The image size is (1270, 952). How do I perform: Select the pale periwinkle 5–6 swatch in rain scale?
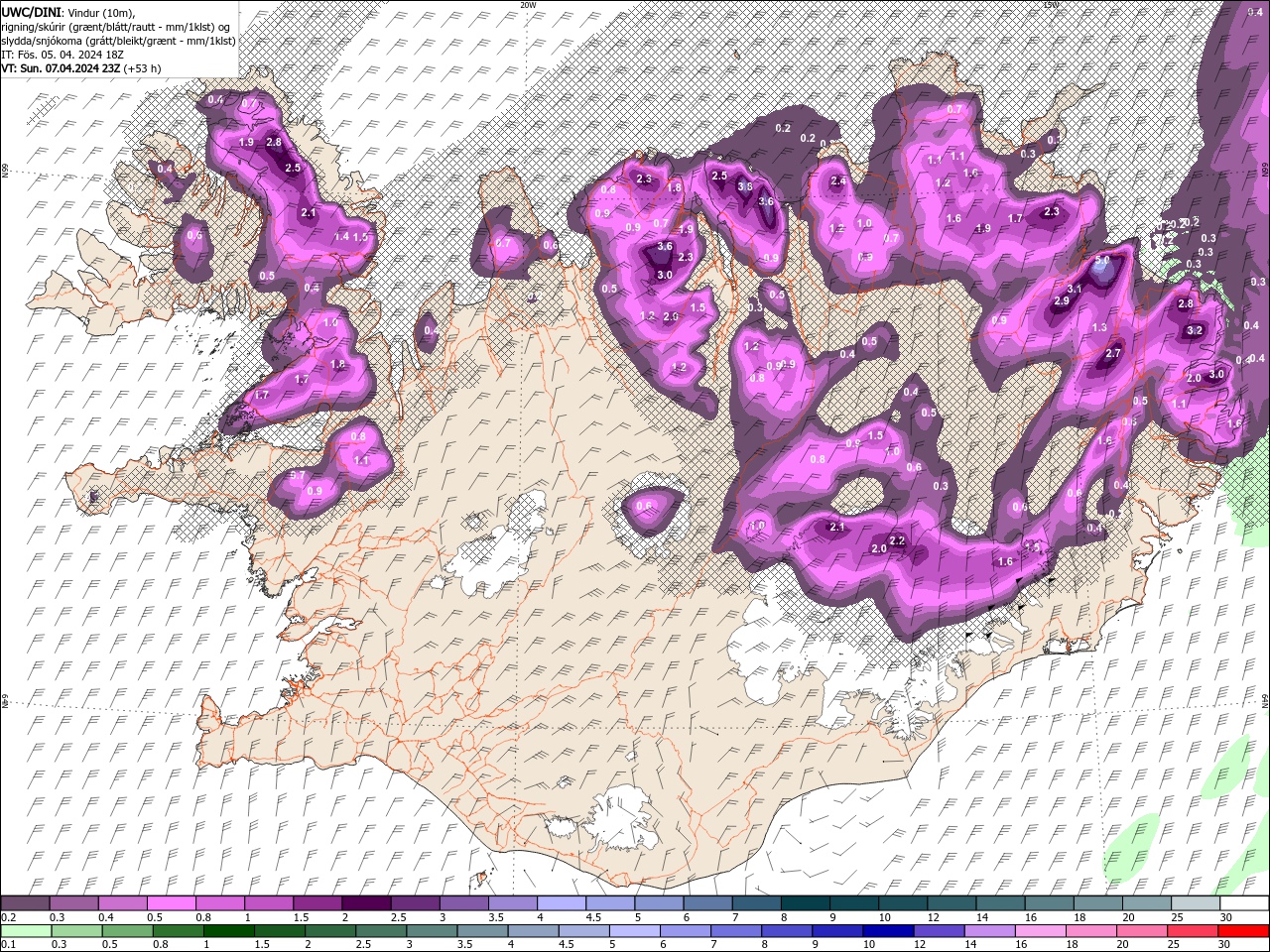(633, 931)
